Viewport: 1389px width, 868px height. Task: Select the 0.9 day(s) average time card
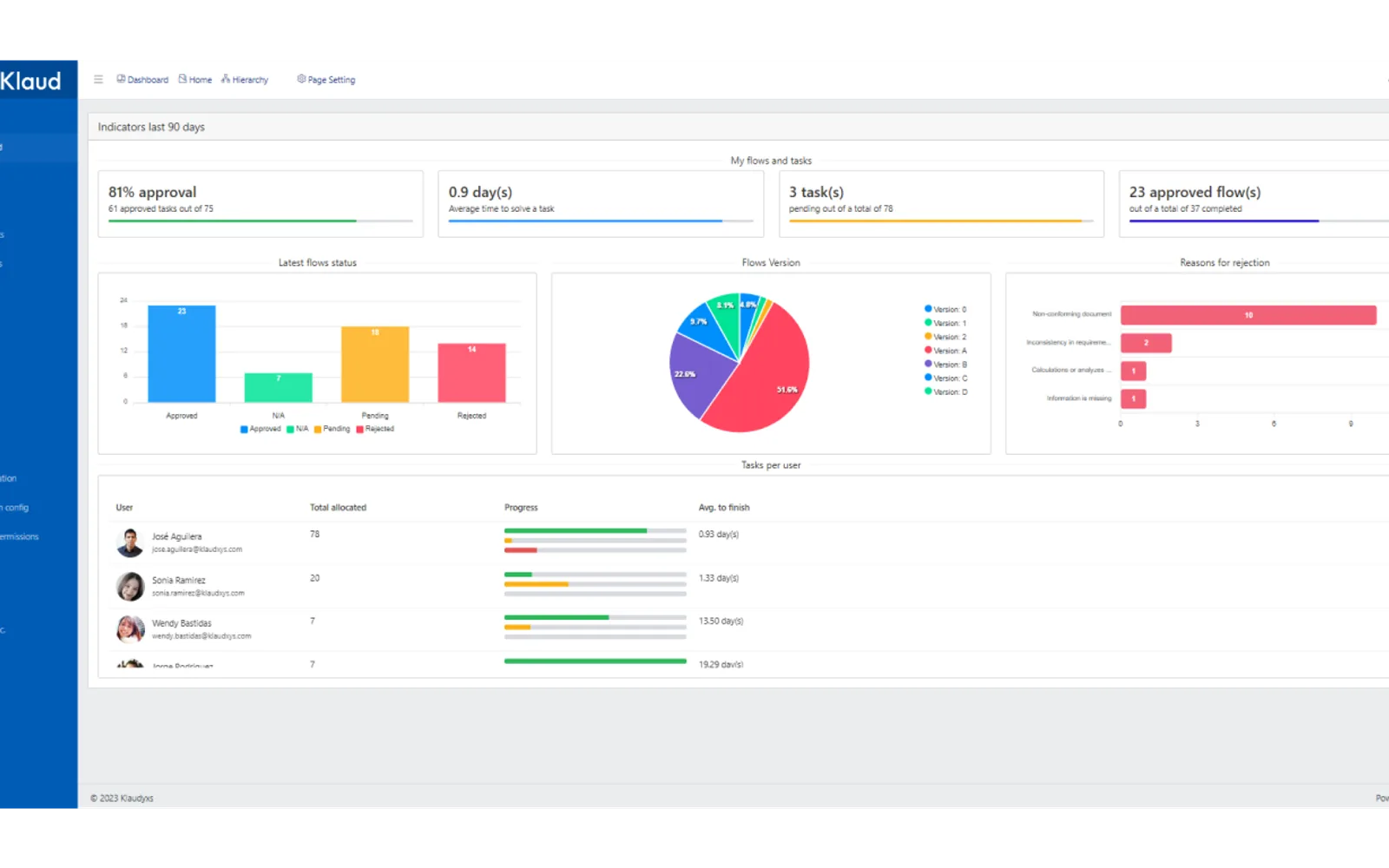(x=601, y=204)
